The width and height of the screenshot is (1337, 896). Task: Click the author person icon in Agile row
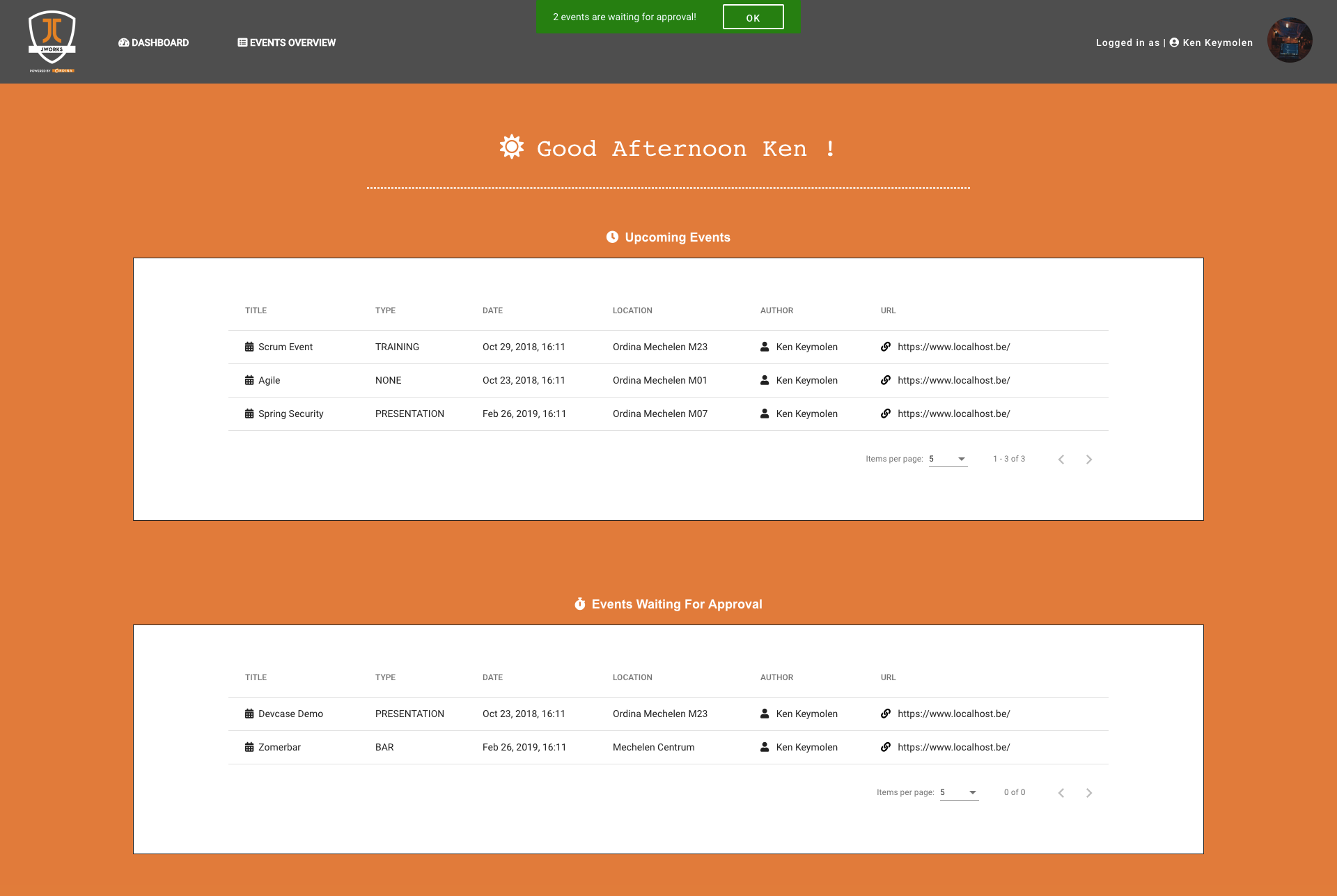coord(765,380)
